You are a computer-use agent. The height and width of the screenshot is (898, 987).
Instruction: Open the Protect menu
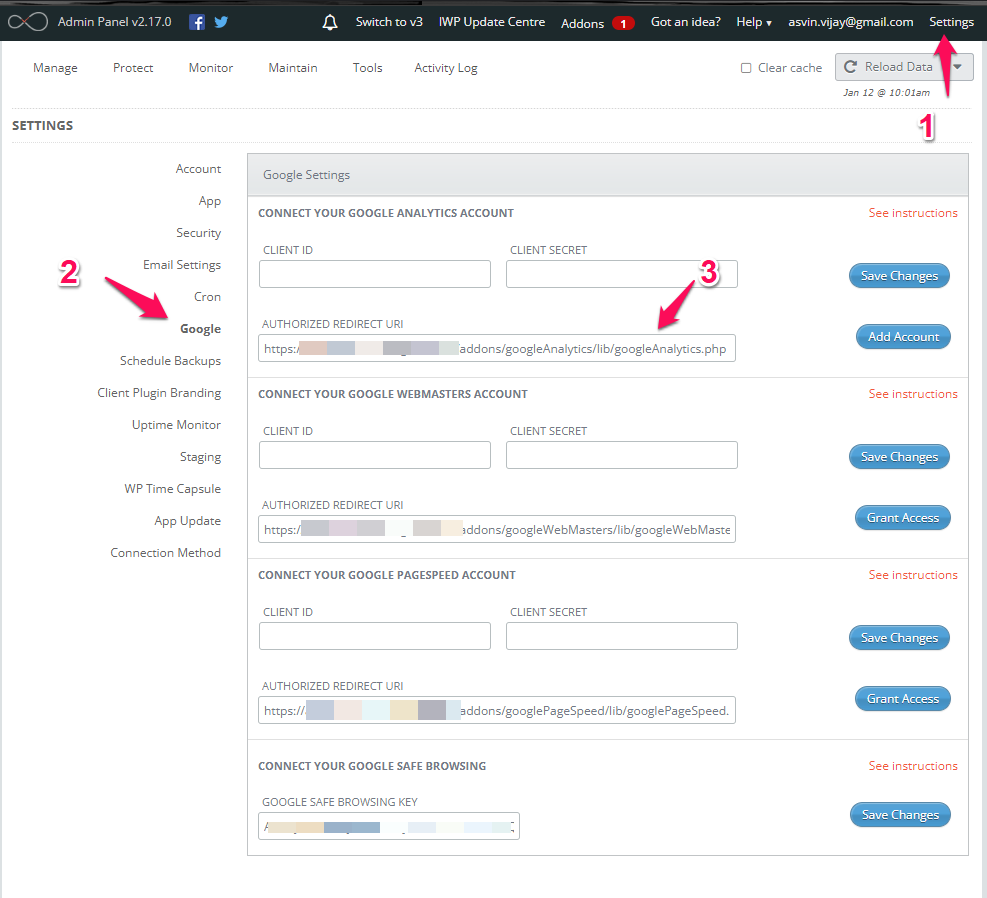(133, 68)
